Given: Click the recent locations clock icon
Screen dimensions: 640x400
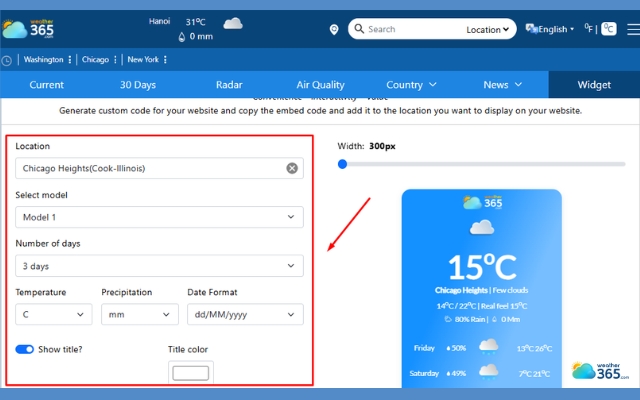Looking at the screenshot, I should tap(7, 60).
